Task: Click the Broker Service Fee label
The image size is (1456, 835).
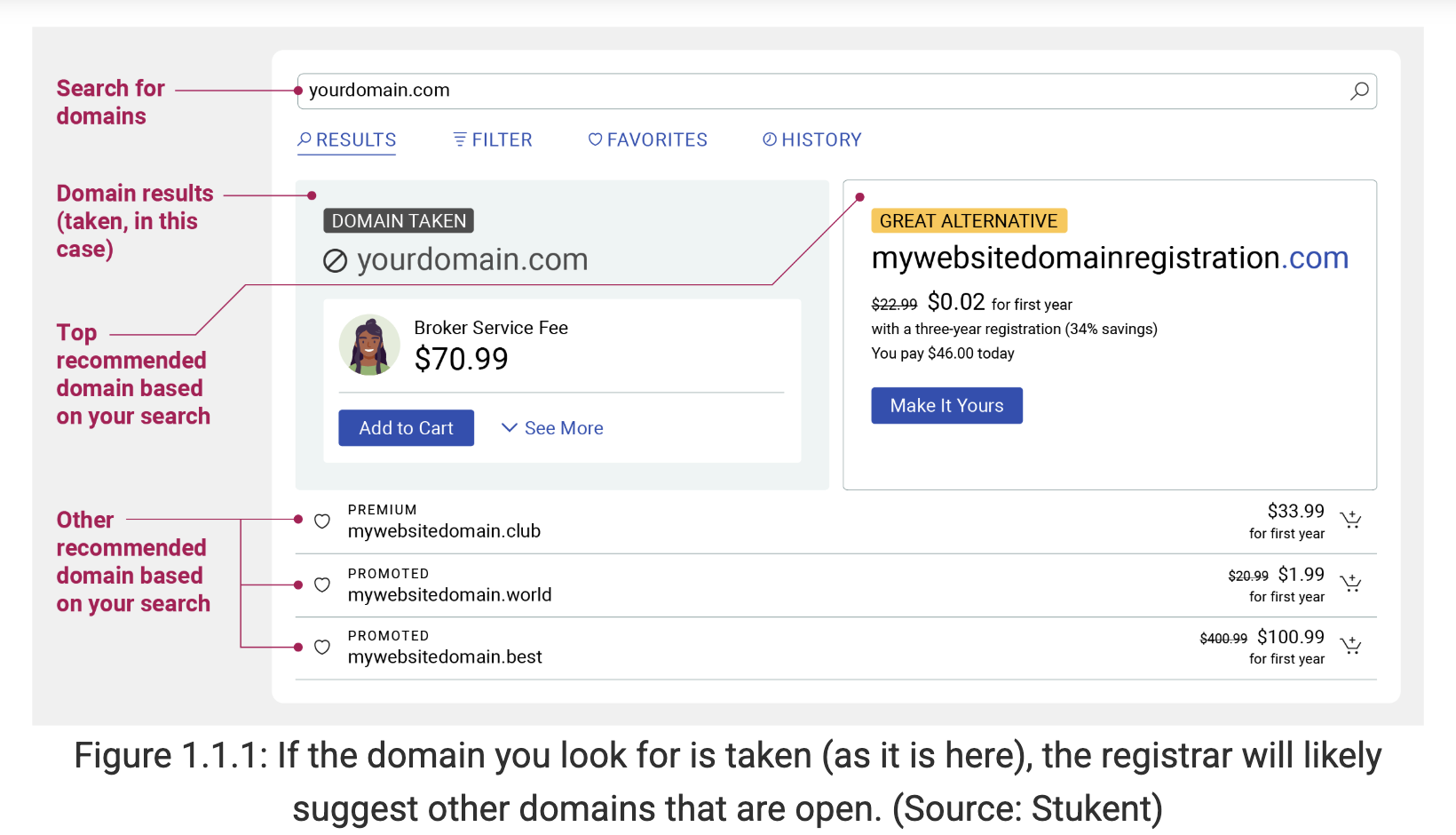Action: pyautogui.click(x=491, y=328)
